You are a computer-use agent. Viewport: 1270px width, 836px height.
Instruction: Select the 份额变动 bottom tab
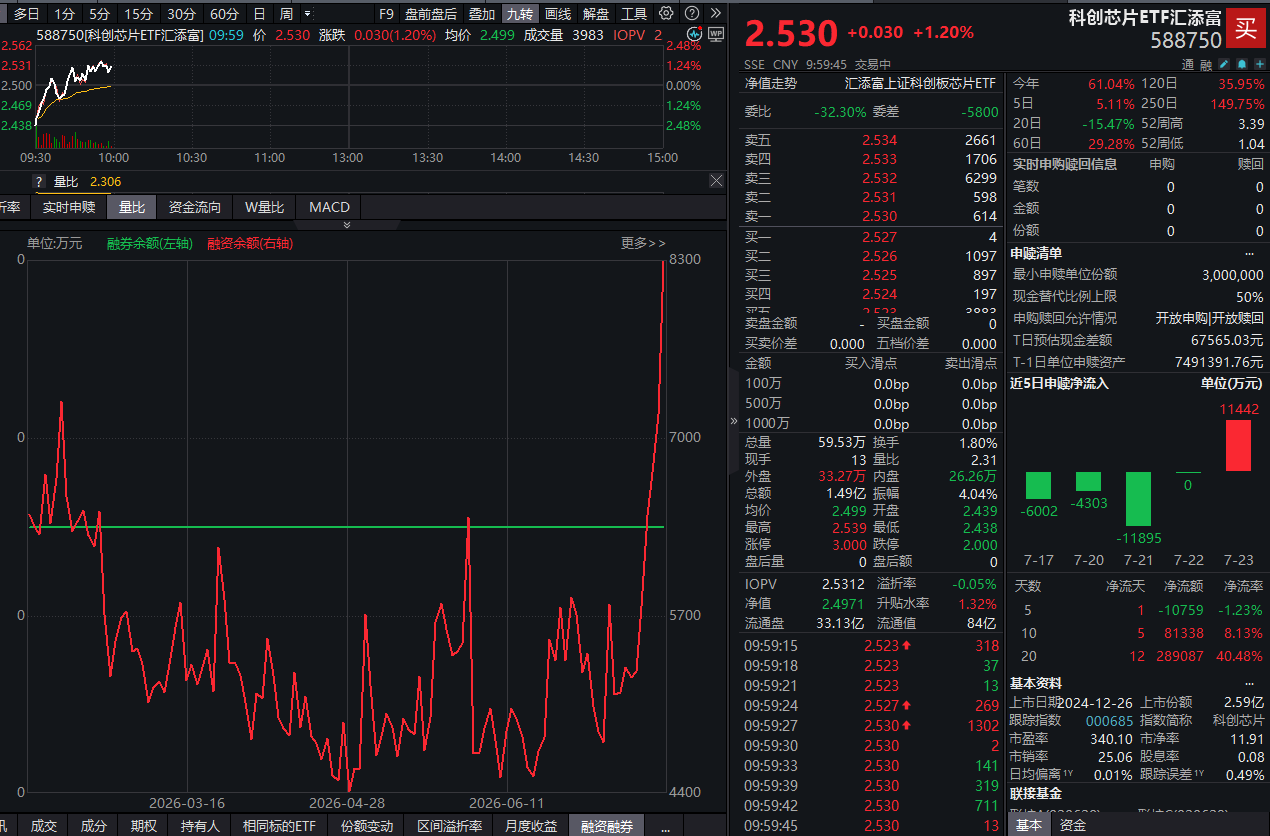[x=367, y=826]
